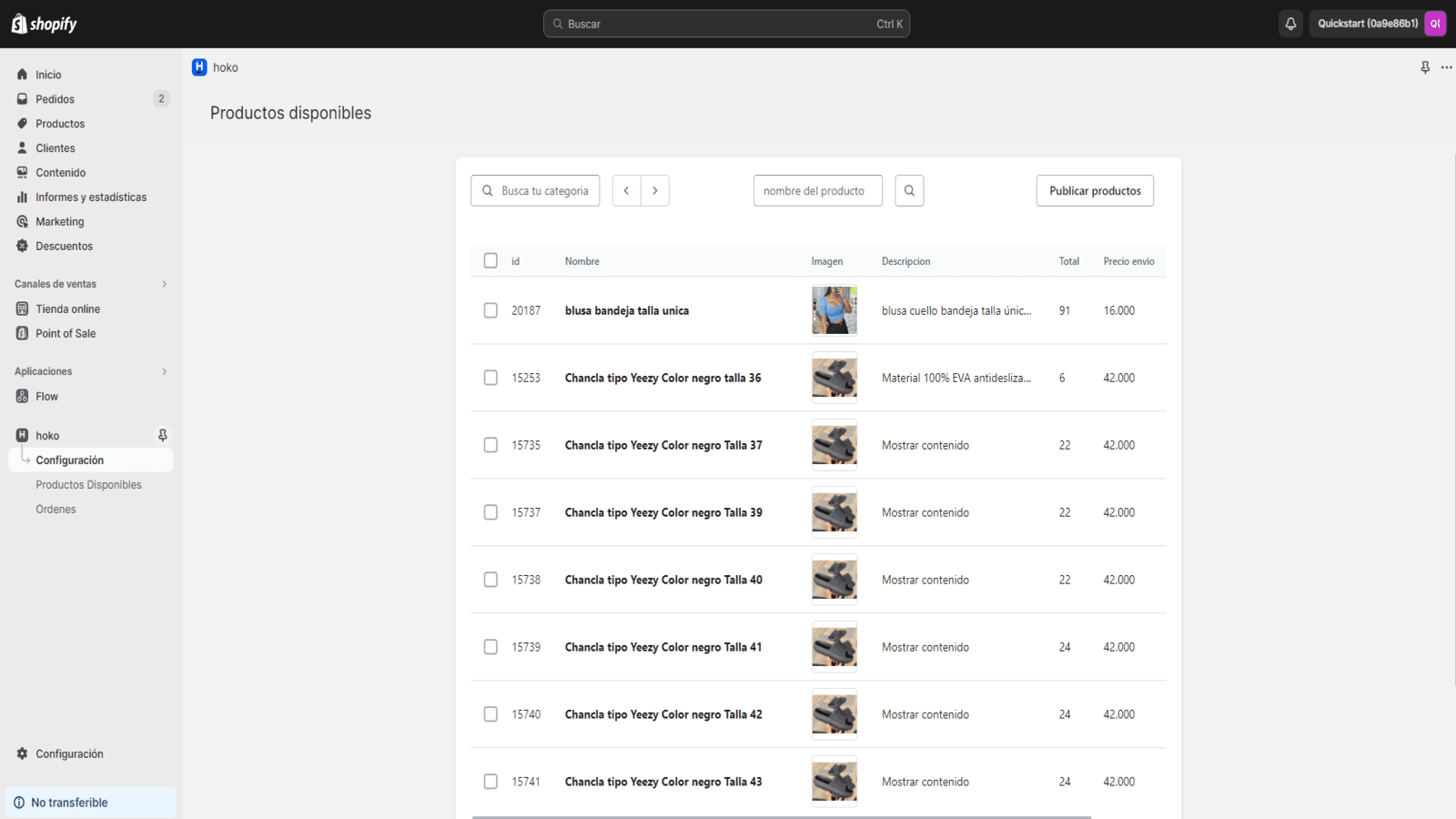This screenshot has height=819, width=1456.
Task: Open the three-dot more options menu
Action: pyautogui.click(x=1446, y=67)
